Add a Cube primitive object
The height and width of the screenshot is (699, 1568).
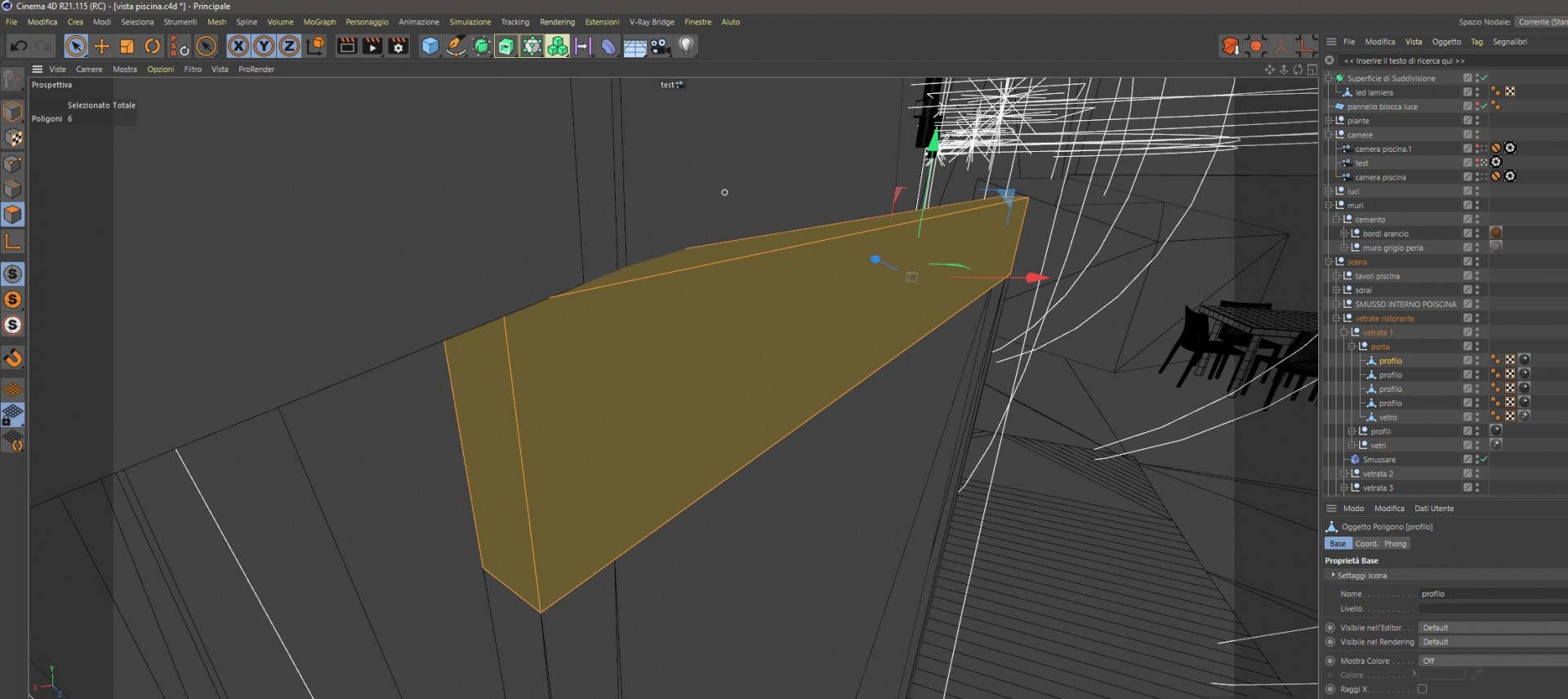(x=430, y=46)
